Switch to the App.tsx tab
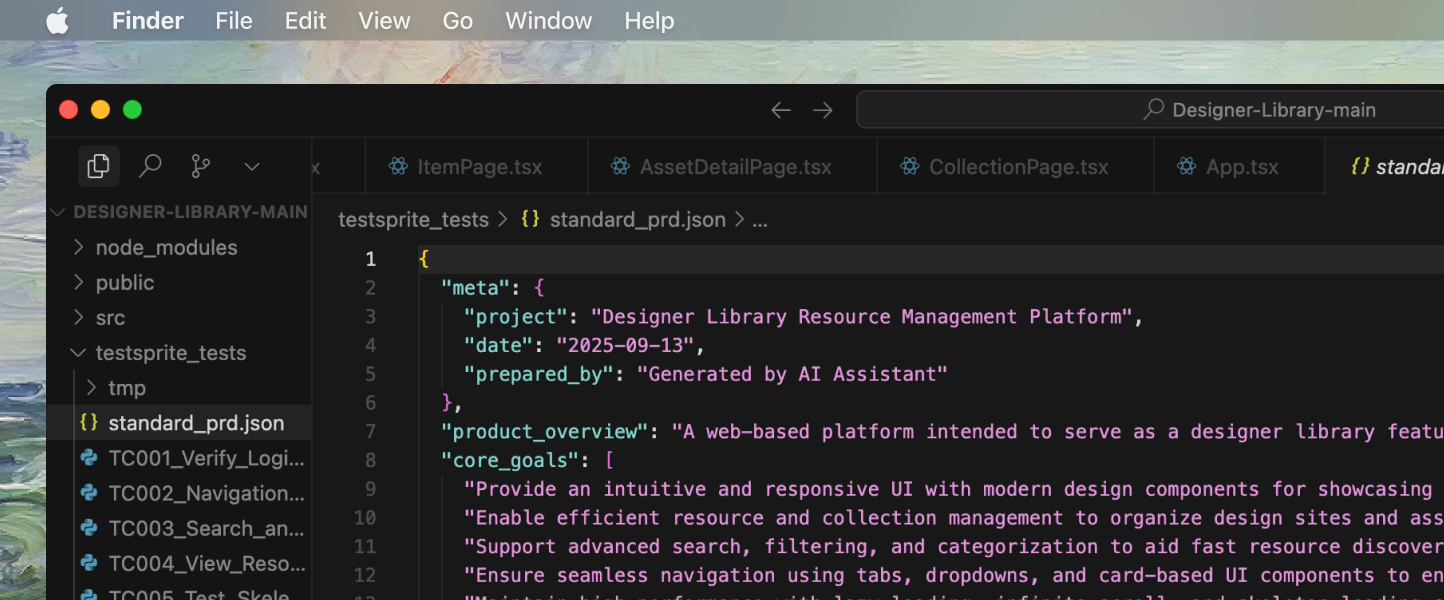 coord(1239,167)
